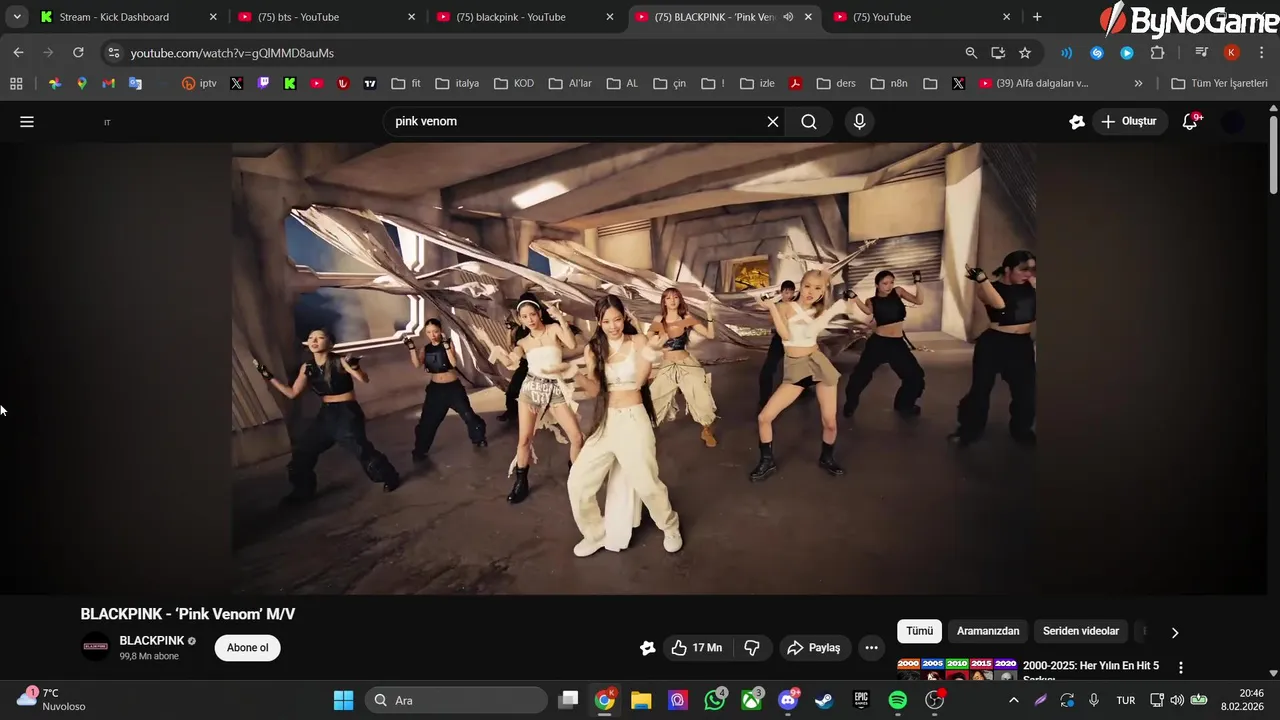The image size is (1280, 720).
Task: Open the Windows Start menu
Action: [343, 700]
